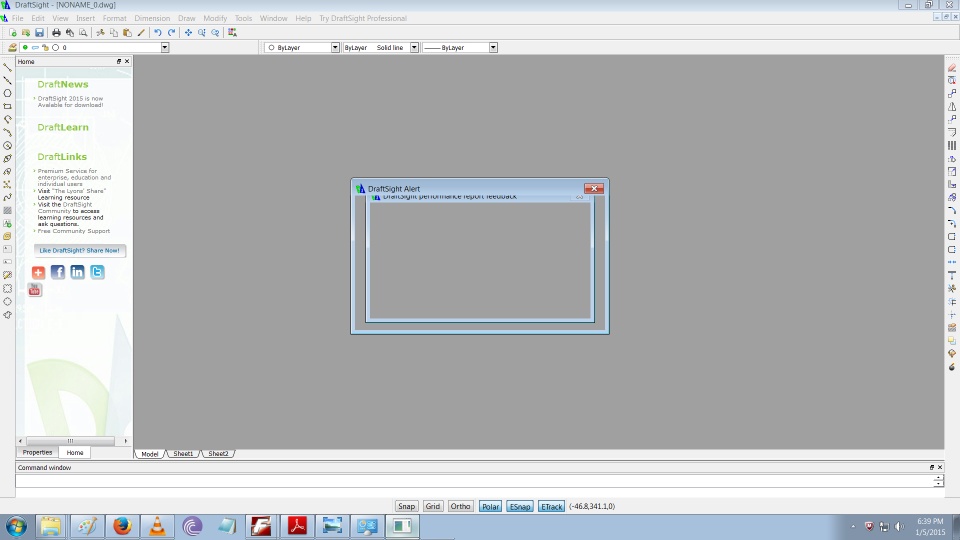The width and height of the screenshot is (960, 540).
Task: Click LinkedIn share icon
Action: pyautogui.click(x=77, y=272)
